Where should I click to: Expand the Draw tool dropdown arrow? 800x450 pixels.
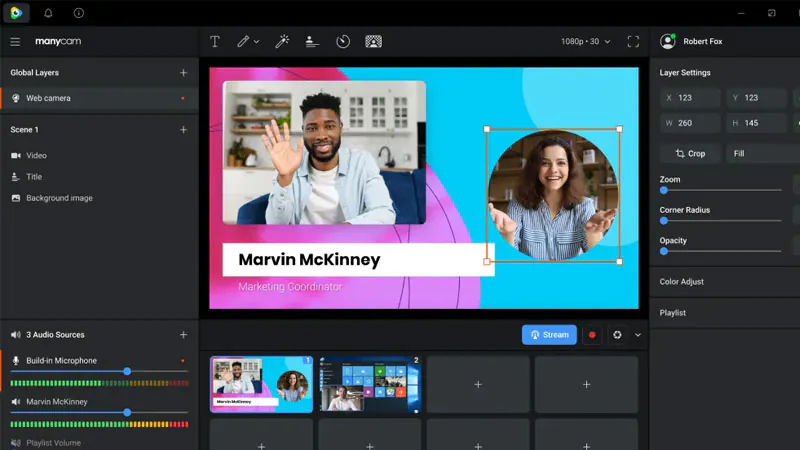pyautogui.click(x=257, y=42)
